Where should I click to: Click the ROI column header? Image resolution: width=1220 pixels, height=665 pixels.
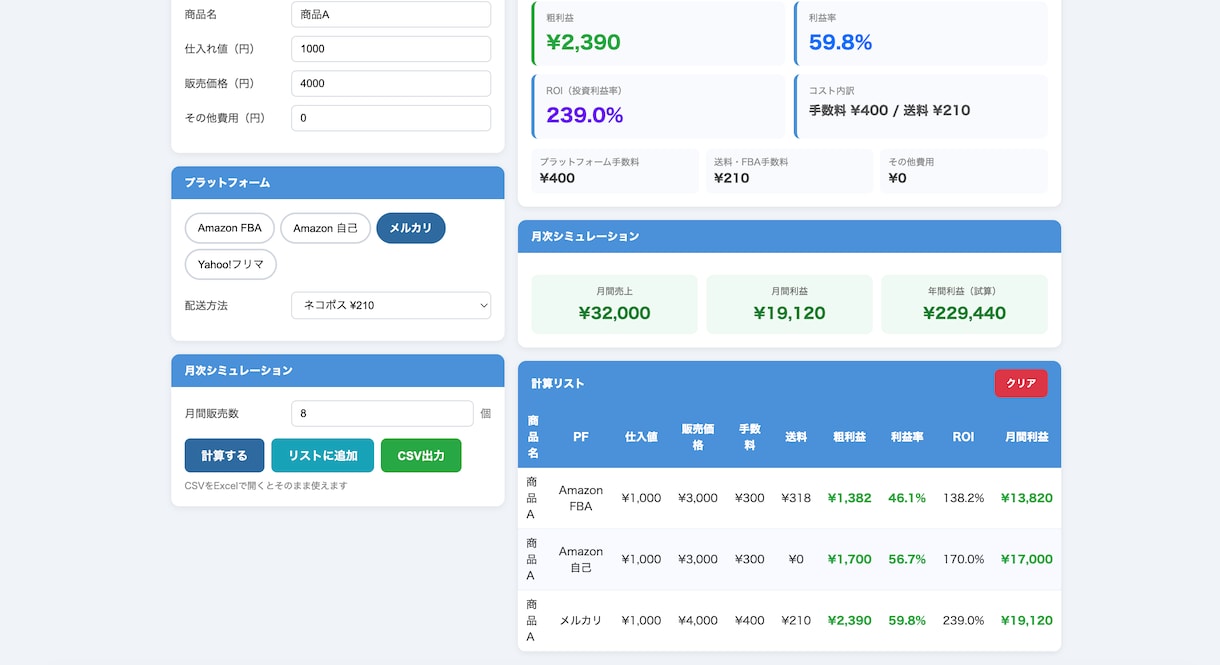coord(963,437)
